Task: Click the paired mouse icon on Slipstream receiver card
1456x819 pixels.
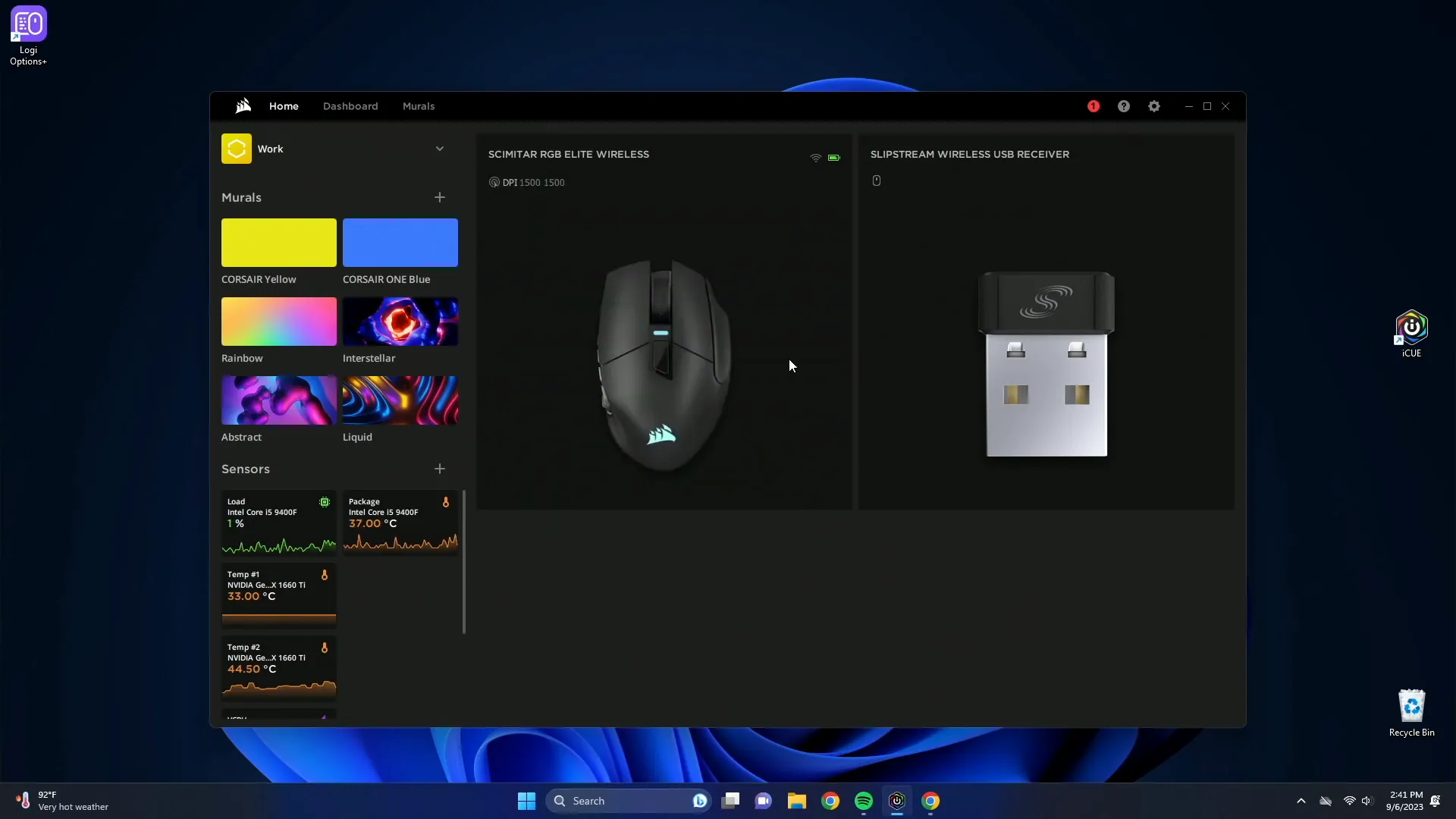Action: tap(876, 180)
